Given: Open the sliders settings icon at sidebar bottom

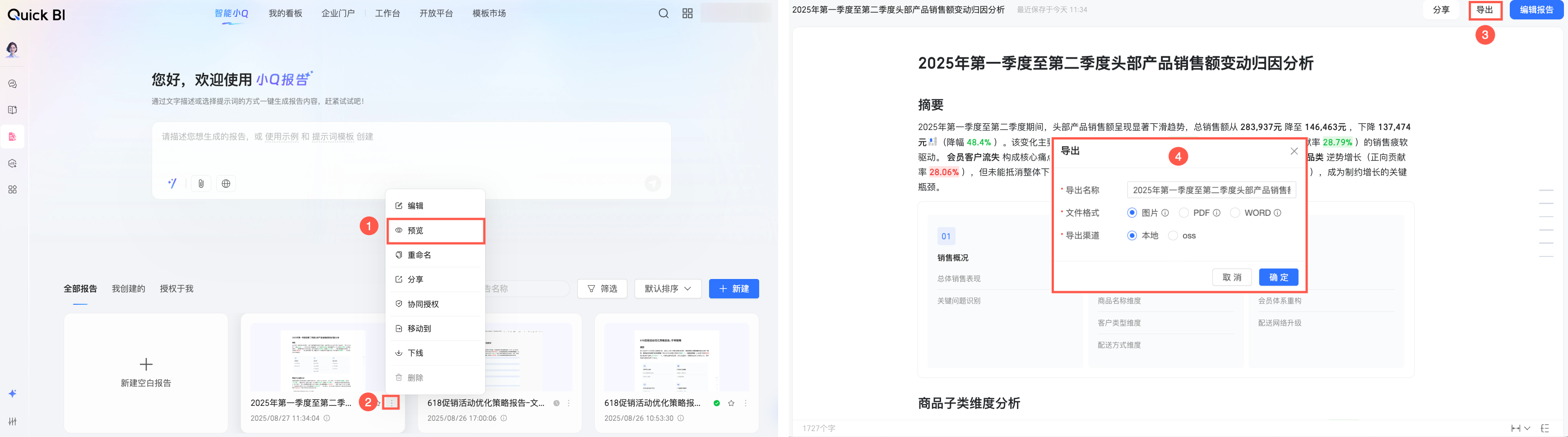Looking at the screenshot, I should tap(12, 421).
